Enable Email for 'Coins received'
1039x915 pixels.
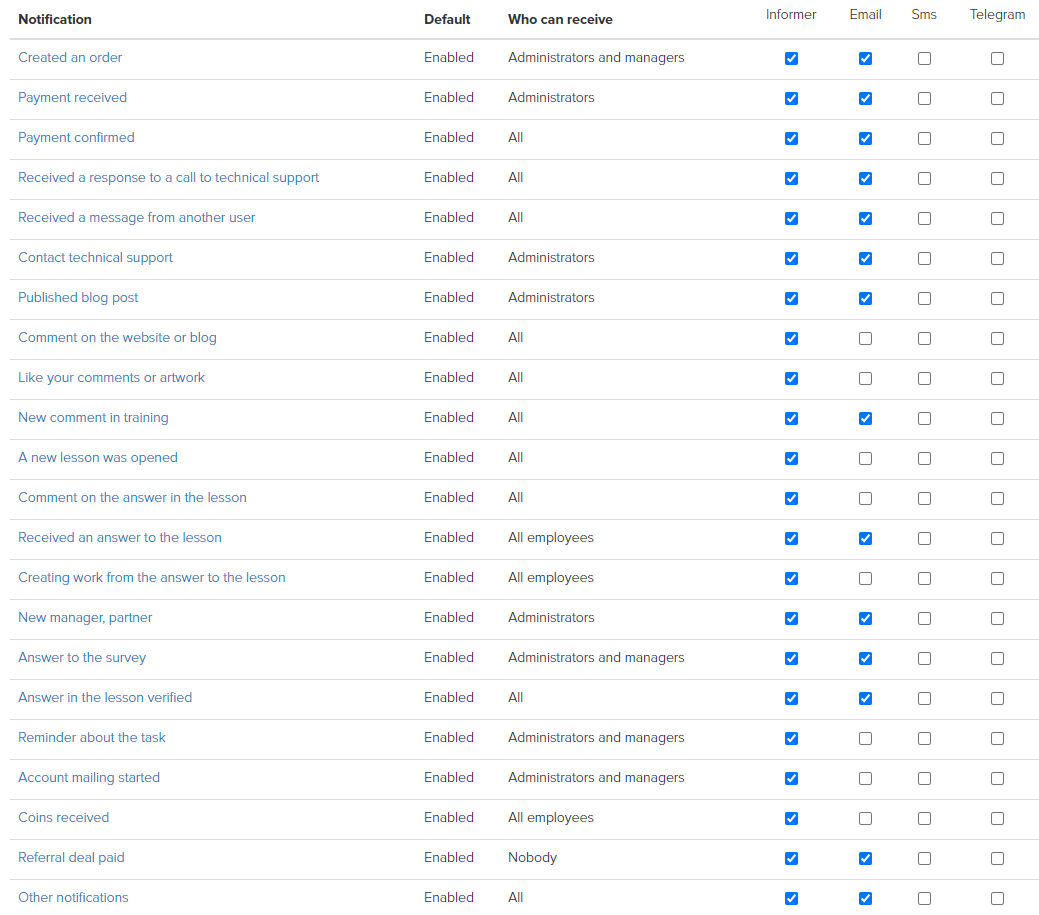coord(865,818)
